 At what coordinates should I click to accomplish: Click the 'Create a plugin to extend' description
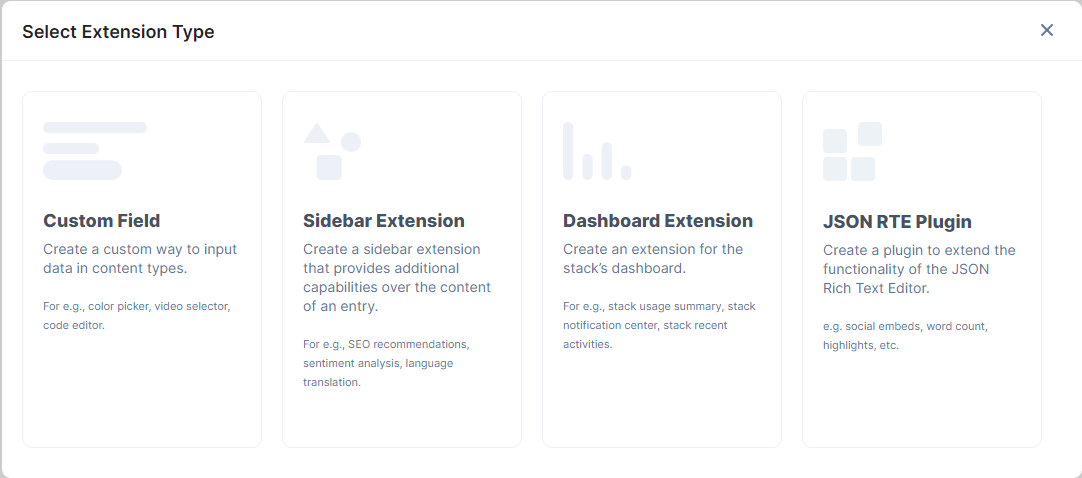point(918,269)
